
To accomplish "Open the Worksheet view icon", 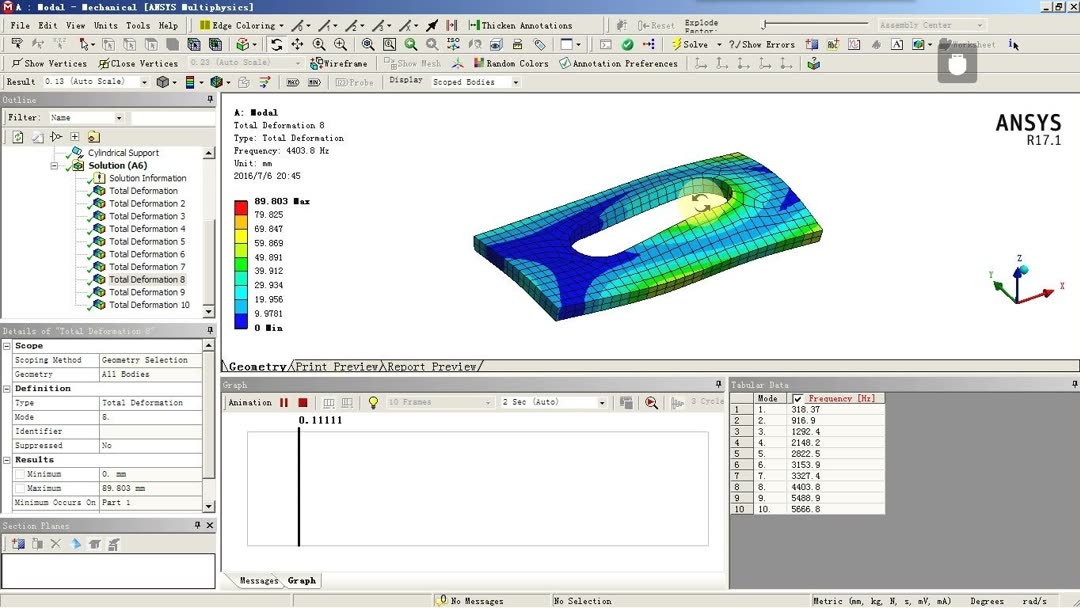I will pos(943,44).
